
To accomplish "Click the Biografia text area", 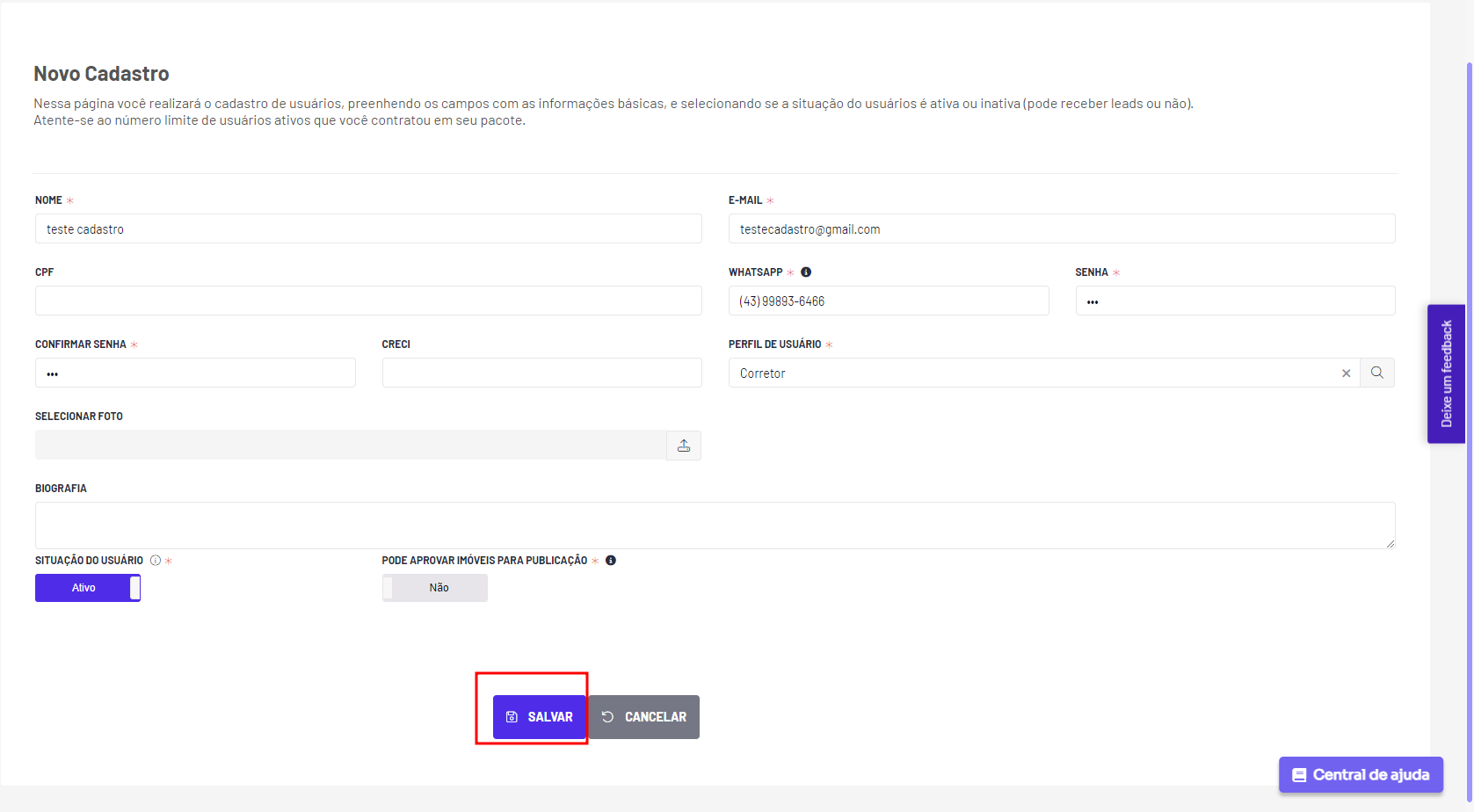I will [715, 526].
